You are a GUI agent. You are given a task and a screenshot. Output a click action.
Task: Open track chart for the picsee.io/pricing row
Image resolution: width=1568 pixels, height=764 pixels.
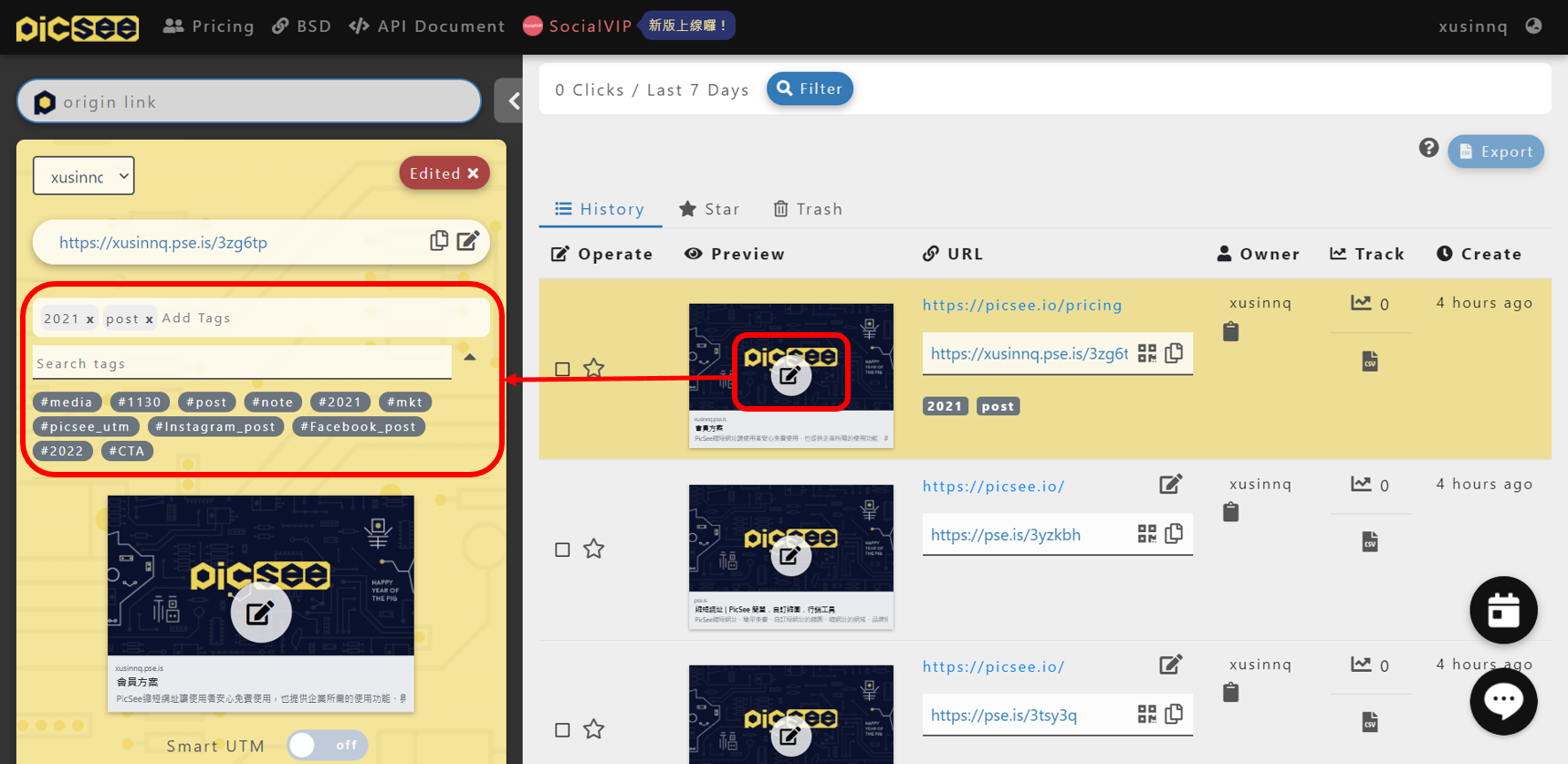(1361, 303)
